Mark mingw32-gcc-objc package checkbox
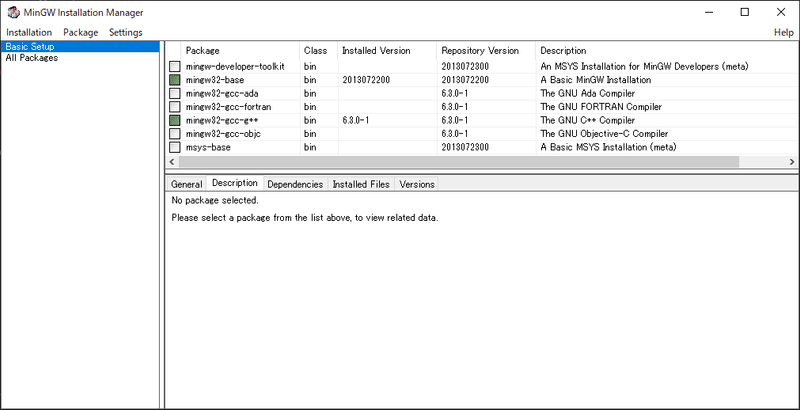The width and height of the screenshot is (800, 410). [175, 134]
